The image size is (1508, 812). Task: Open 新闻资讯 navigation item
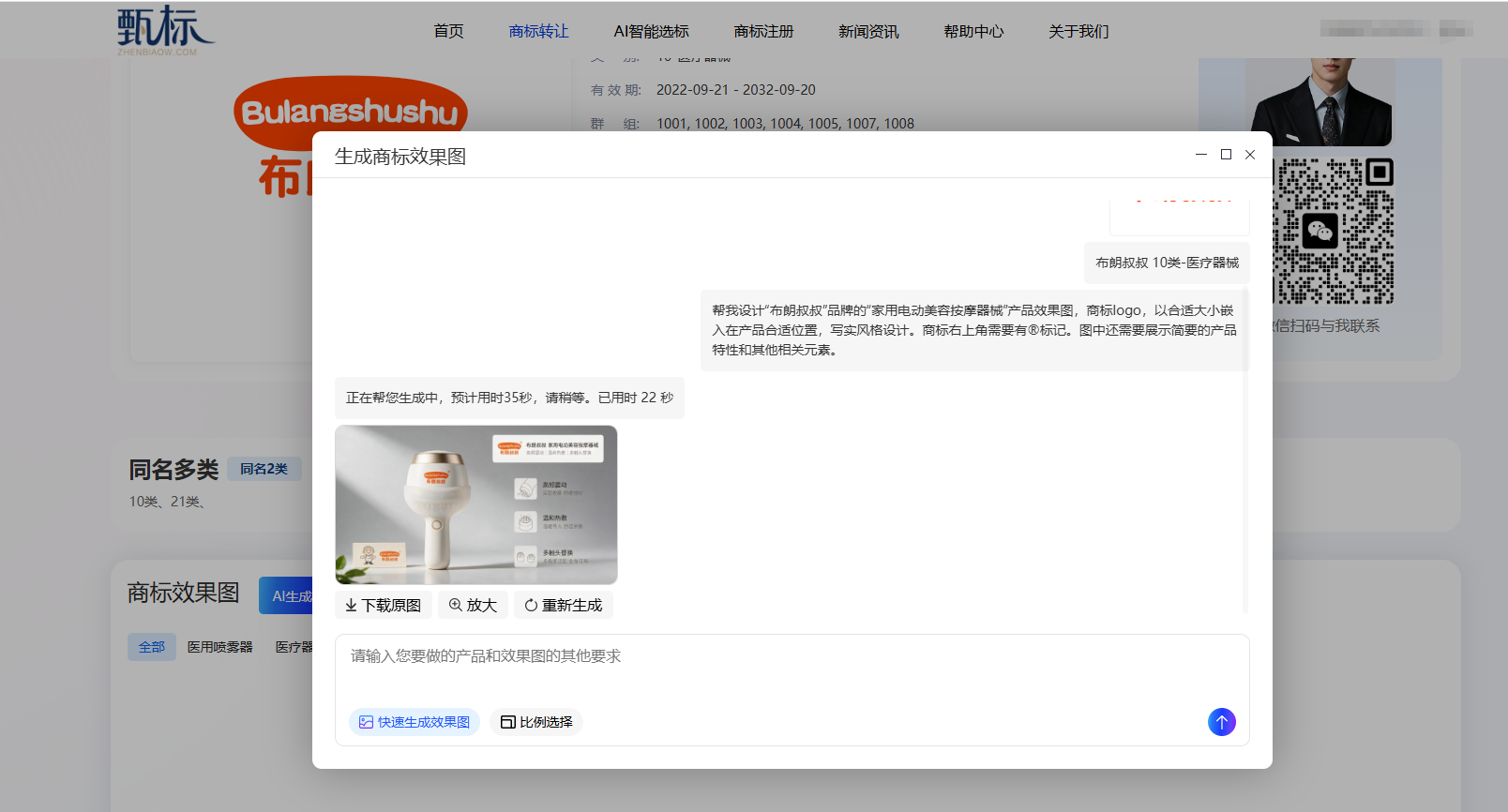coord(868,31)
